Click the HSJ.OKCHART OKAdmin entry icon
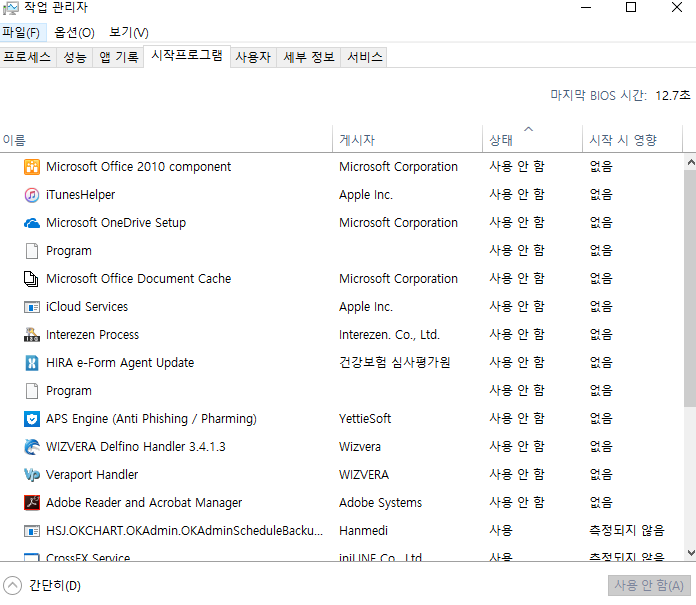The width and height of the screenshot is (696, 605). coord(32,530)
